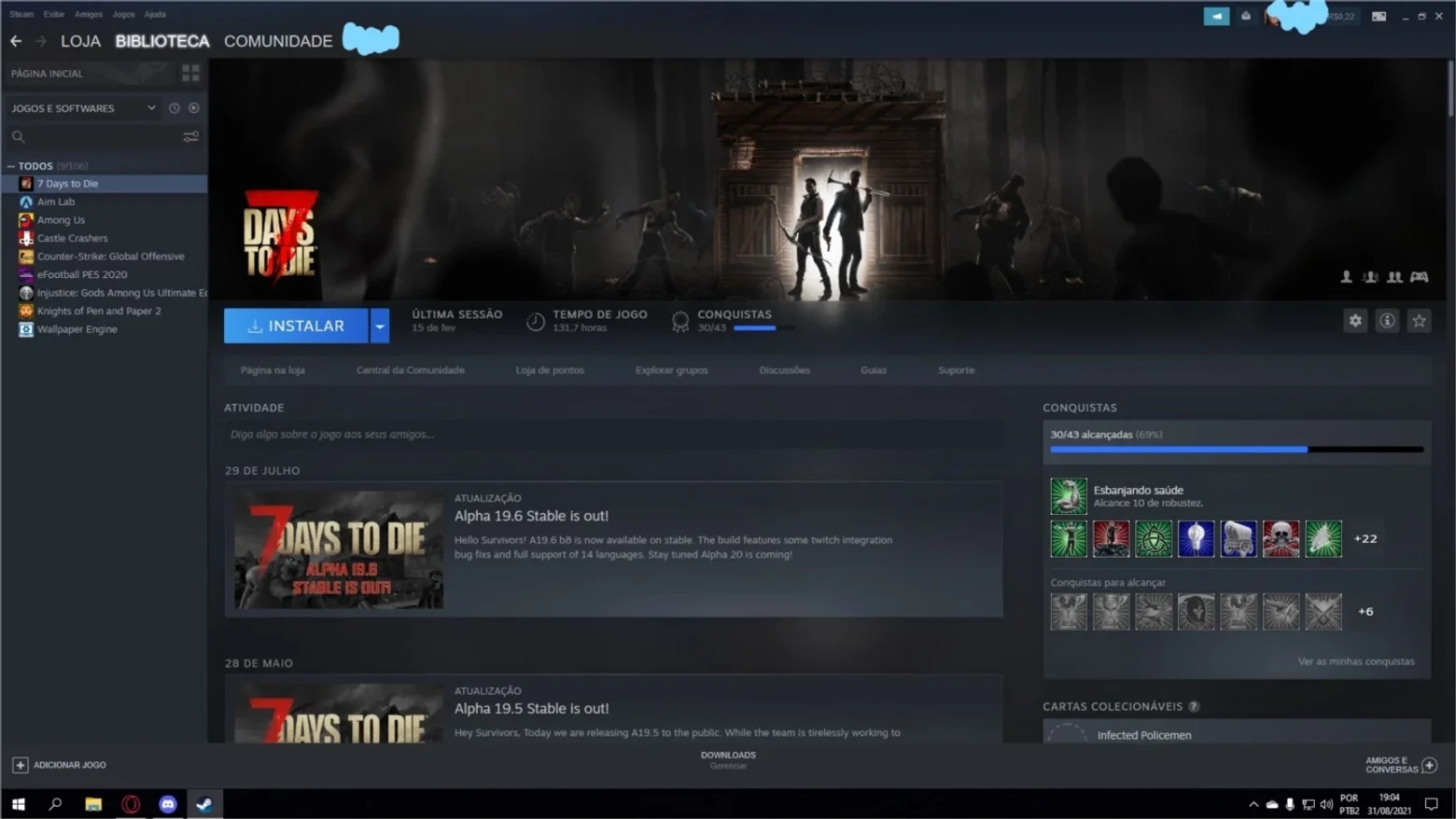Click the Conquistas progress bar near Instalar
1456x819 pixels.
pyautogui.click(x=763, y=328)
